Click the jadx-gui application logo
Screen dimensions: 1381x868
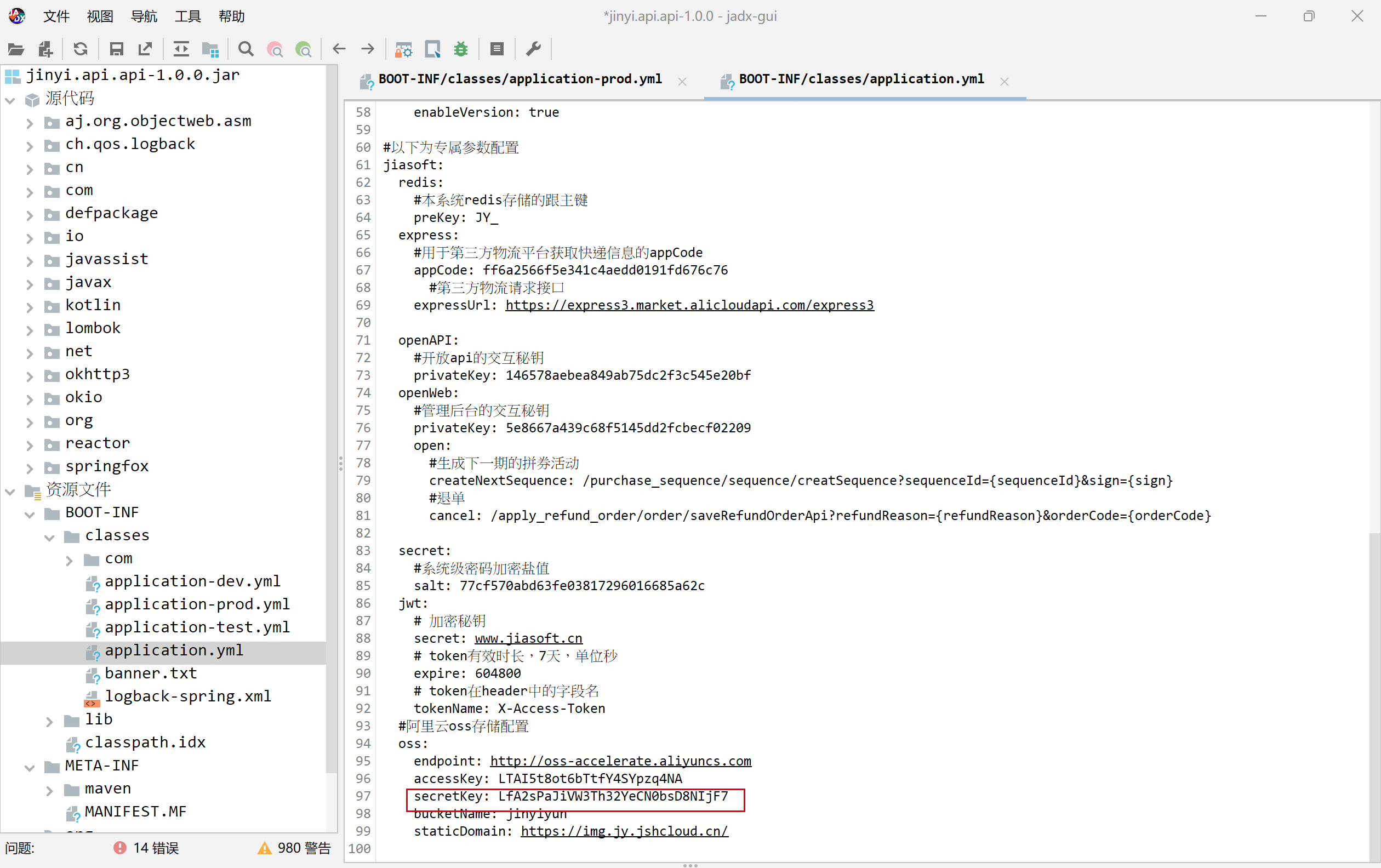tap(16, 15)
